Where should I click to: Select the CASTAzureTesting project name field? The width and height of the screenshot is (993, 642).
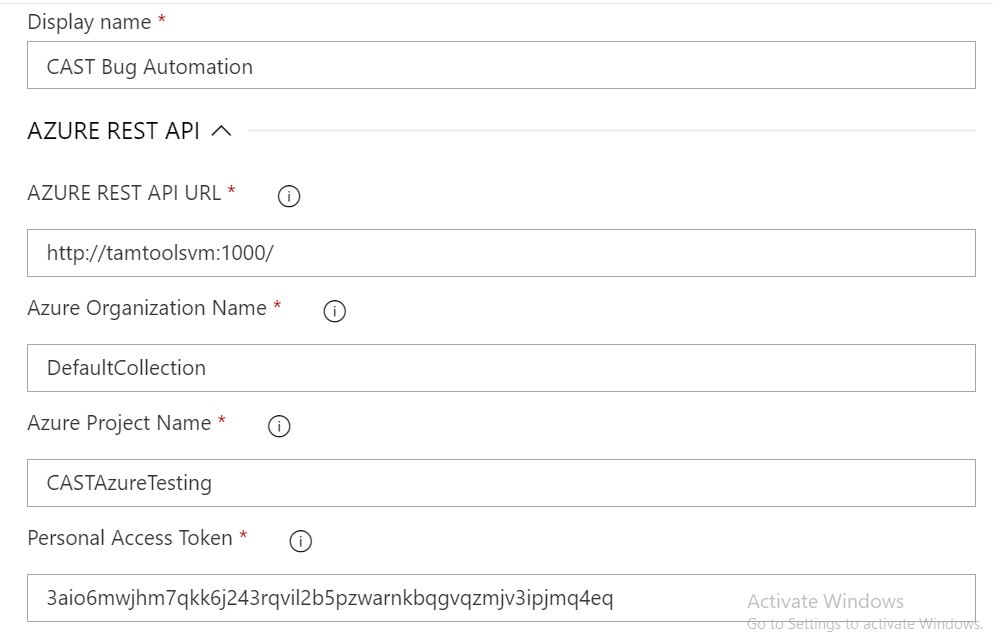(x=500, y=483)
